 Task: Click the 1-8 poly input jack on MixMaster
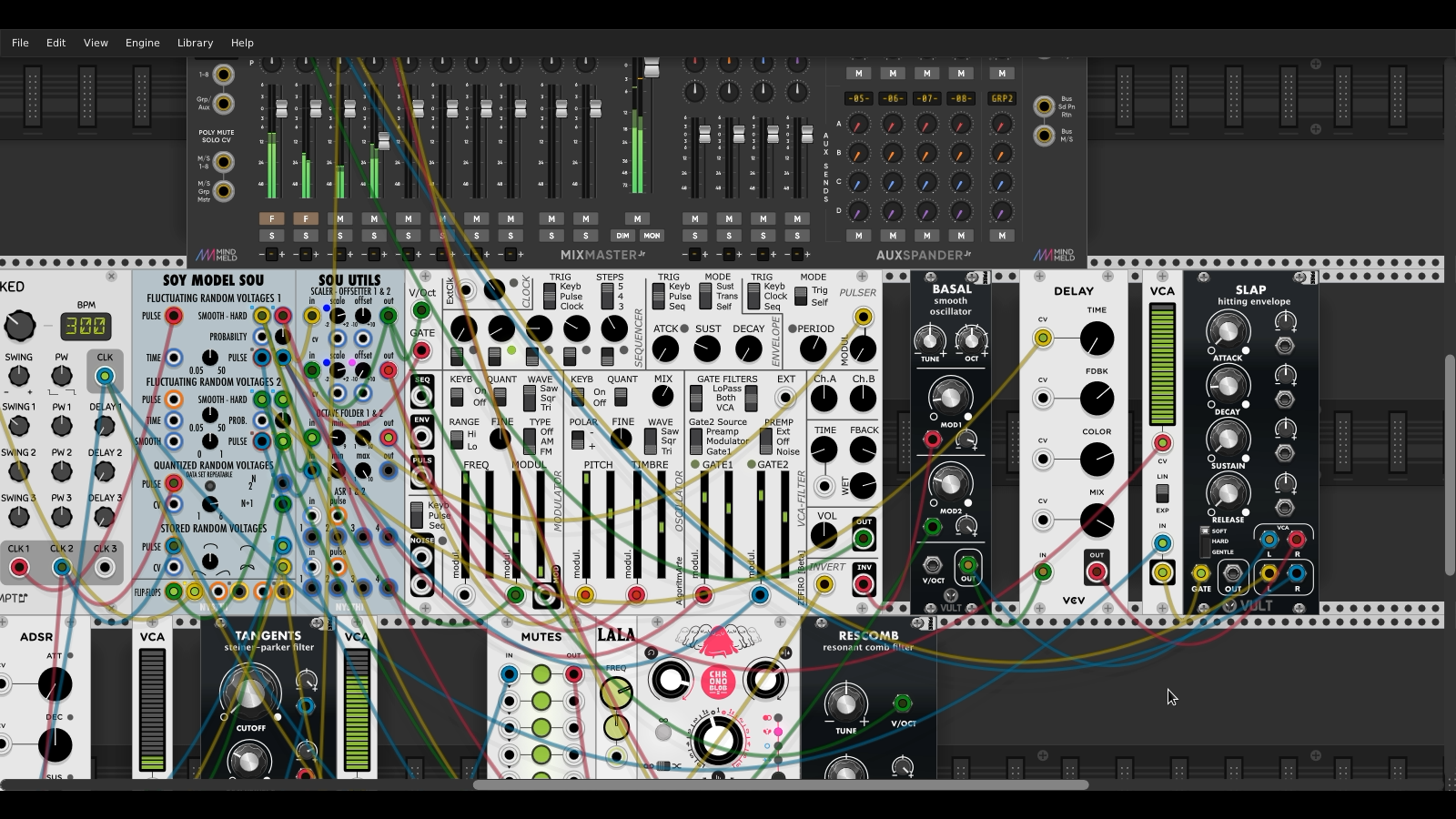pyautogui.click(x=223, y=75)
